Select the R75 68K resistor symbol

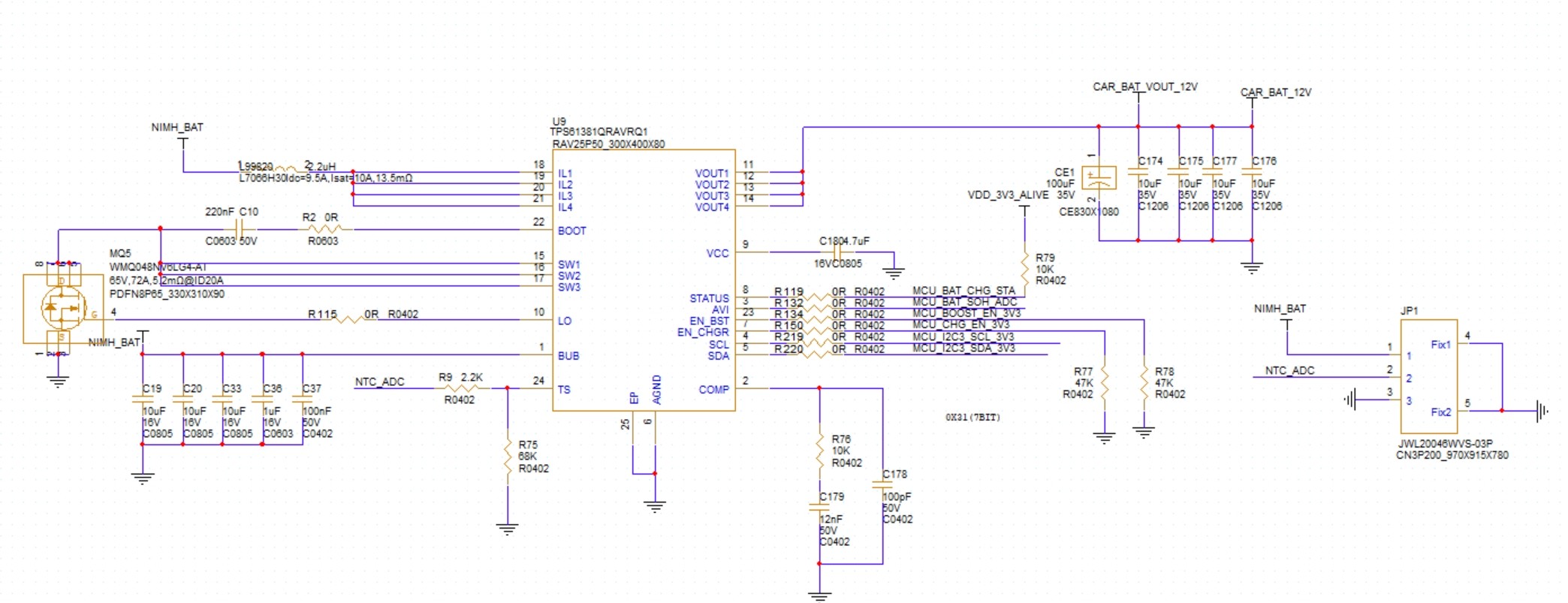click(x=508, y=457)
